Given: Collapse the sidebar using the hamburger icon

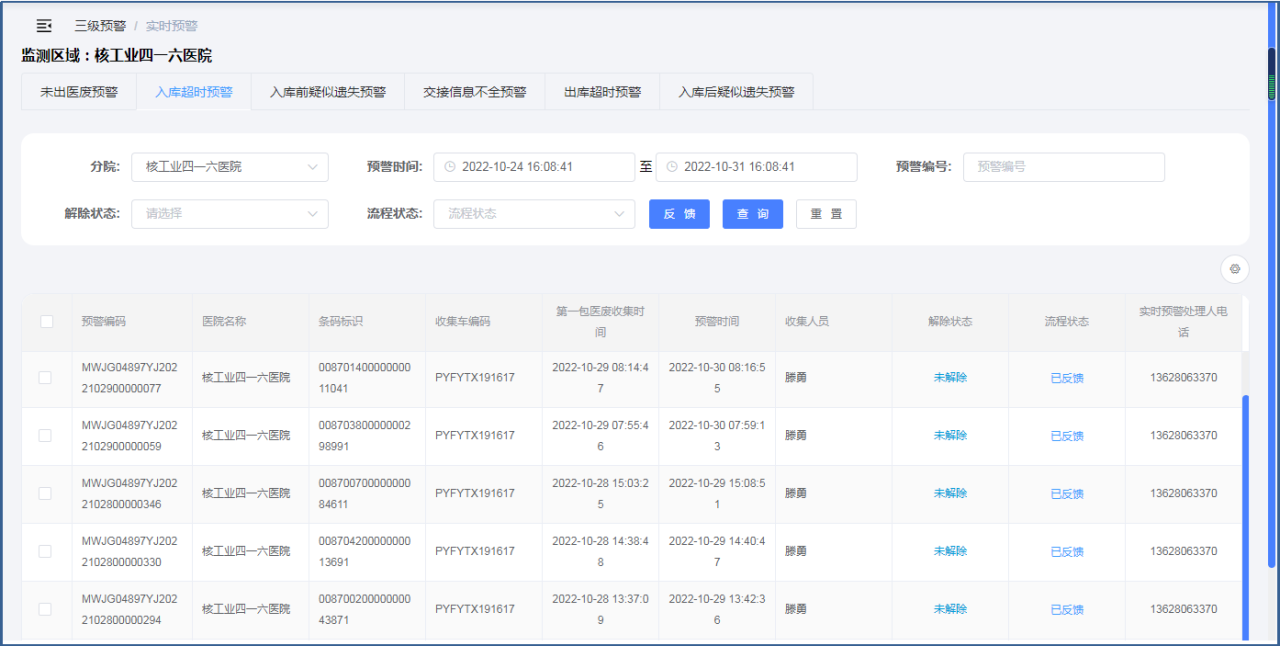Looking at the screenshot, I should pos(42,26).
